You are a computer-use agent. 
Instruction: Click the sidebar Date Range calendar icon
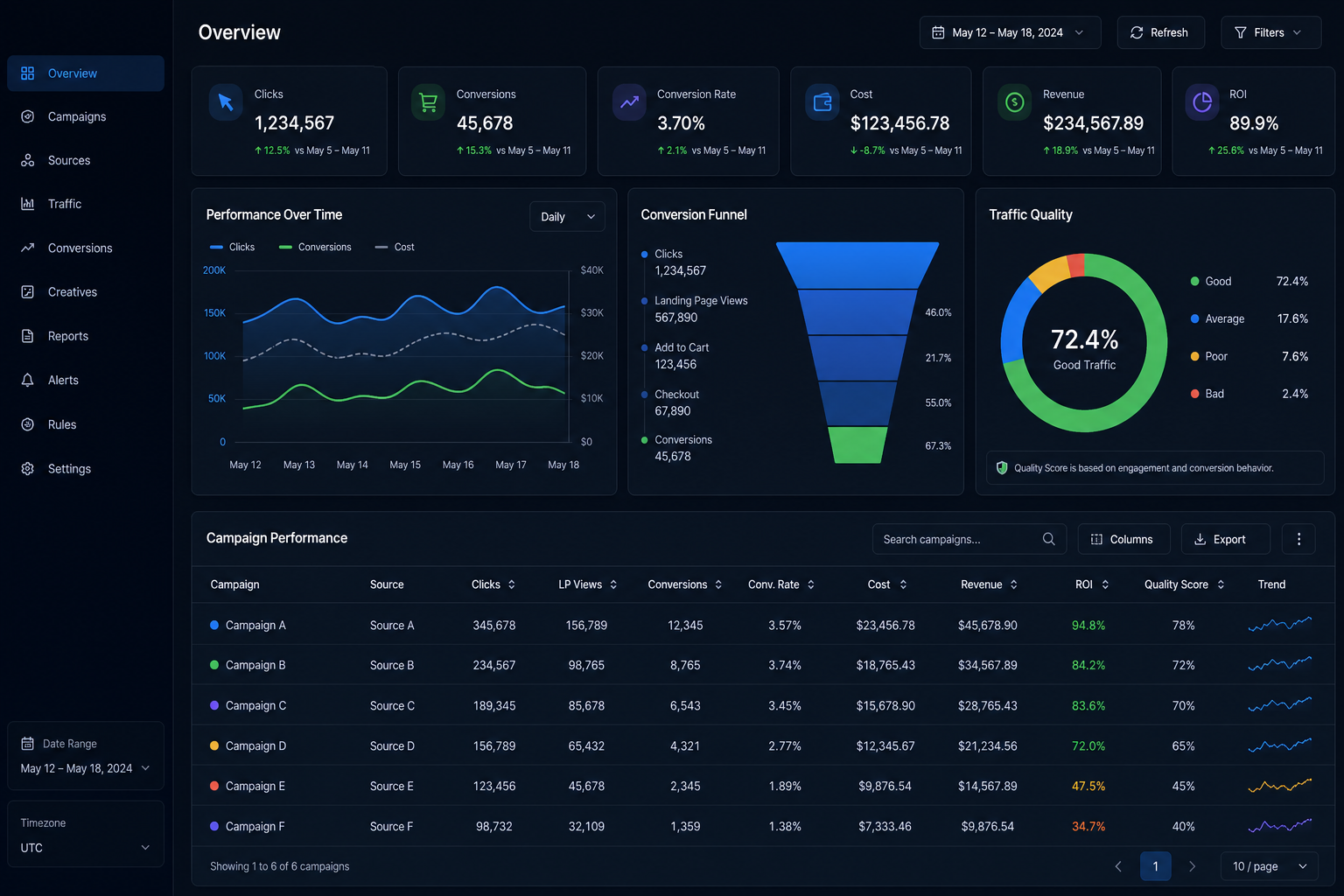pos(27,744)
